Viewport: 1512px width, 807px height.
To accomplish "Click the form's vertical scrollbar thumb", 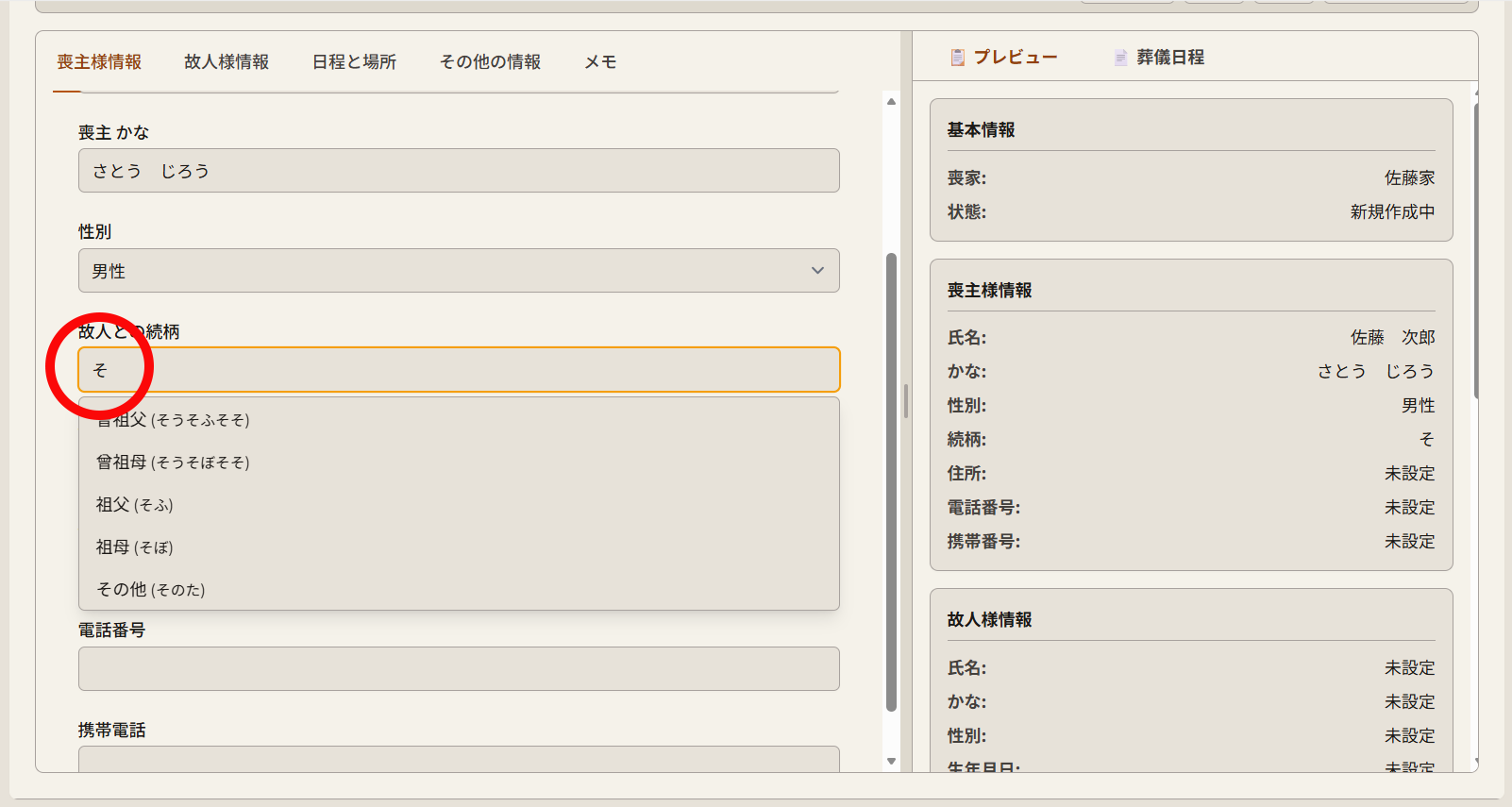I will click(x=891, y=481).
